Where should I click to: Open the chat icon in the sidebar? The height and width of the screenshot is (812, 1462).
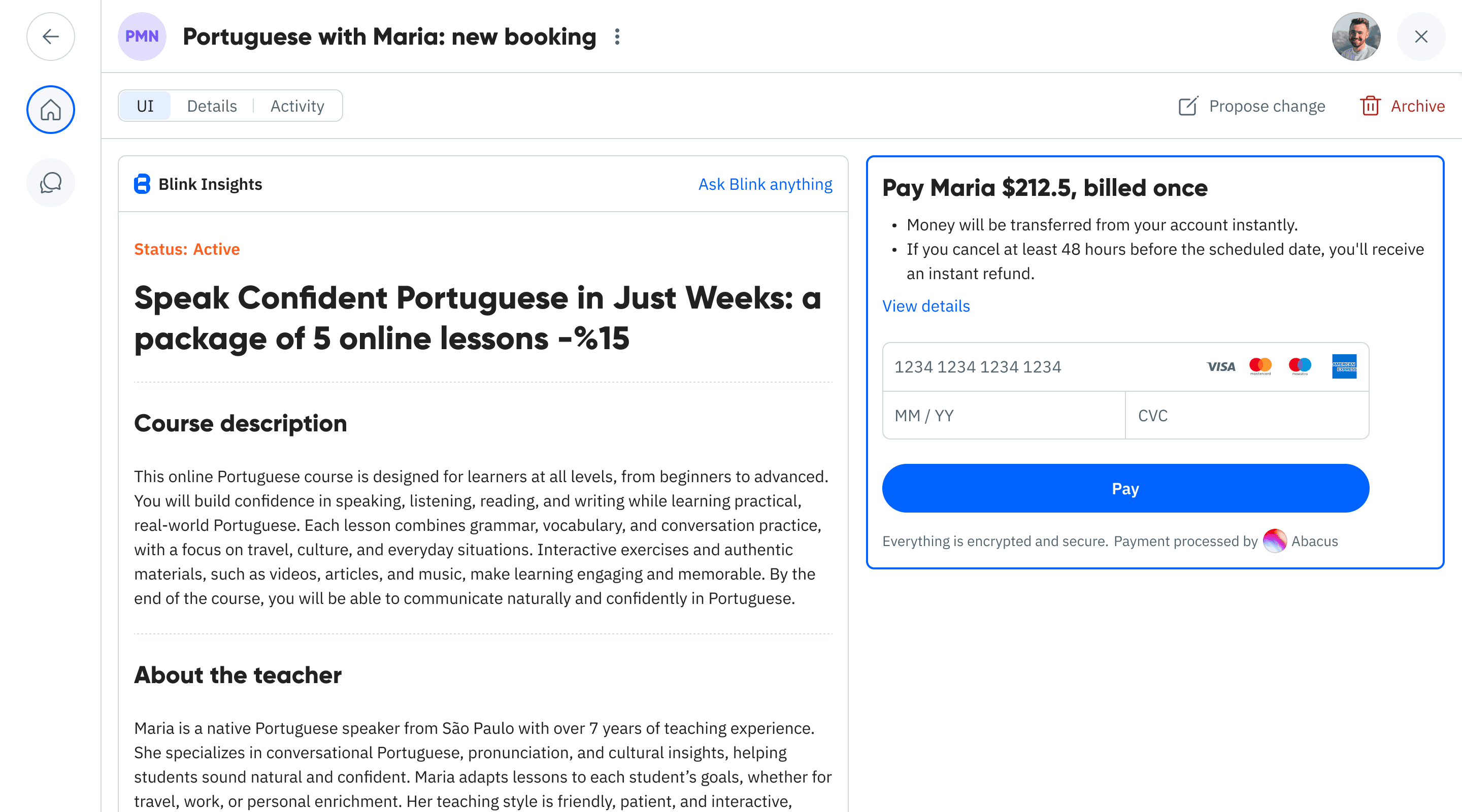[x=51, y=183]
